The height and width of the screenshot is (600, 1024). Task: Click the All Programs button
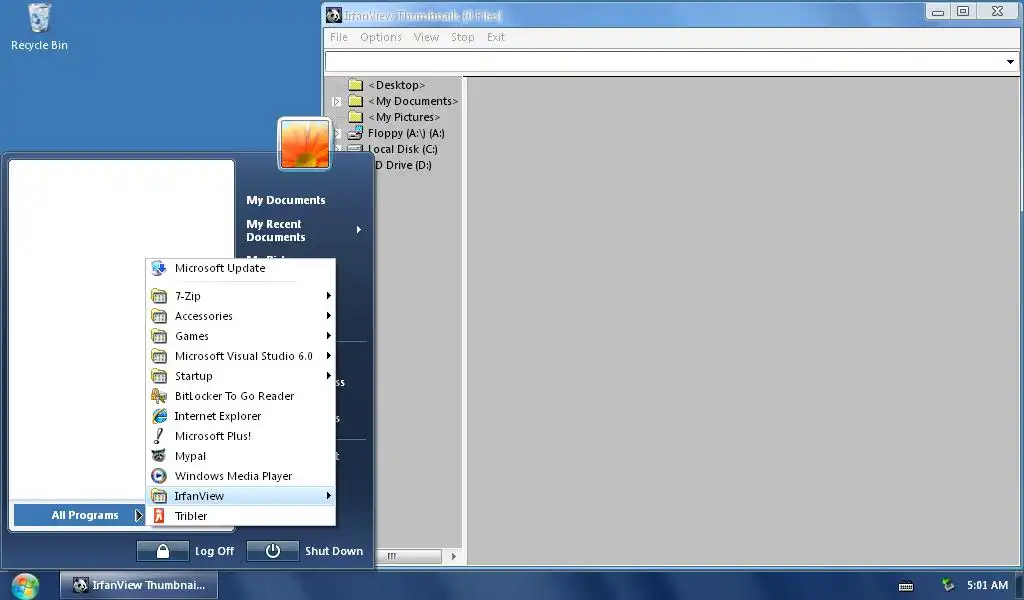[x=78, y=515]
